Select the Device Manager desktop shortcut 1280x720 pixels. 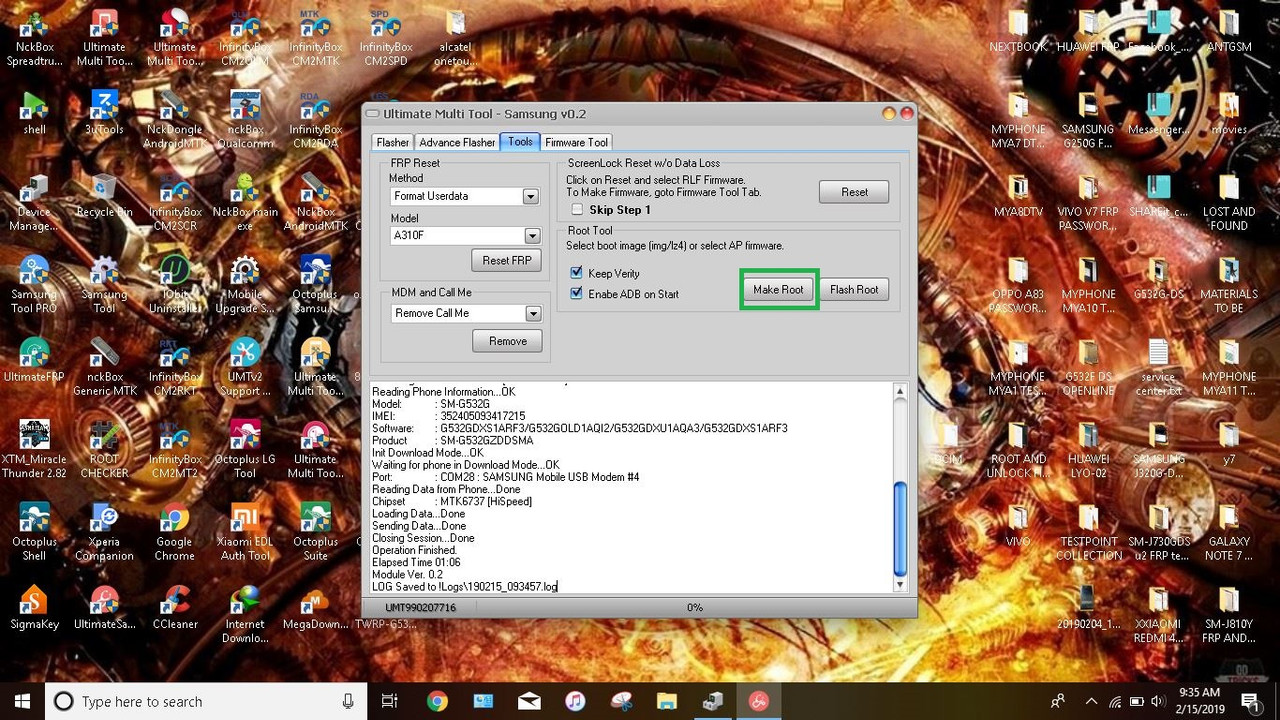pos(34,203)
